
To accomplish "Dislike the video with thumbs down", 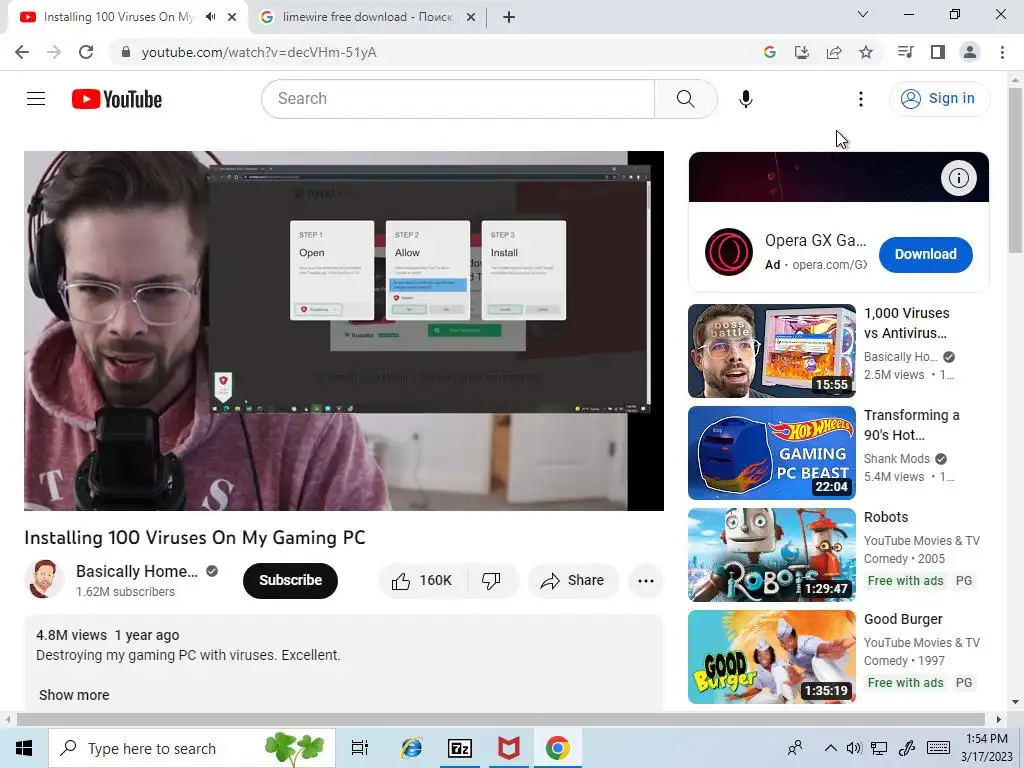I will [491, 581].
